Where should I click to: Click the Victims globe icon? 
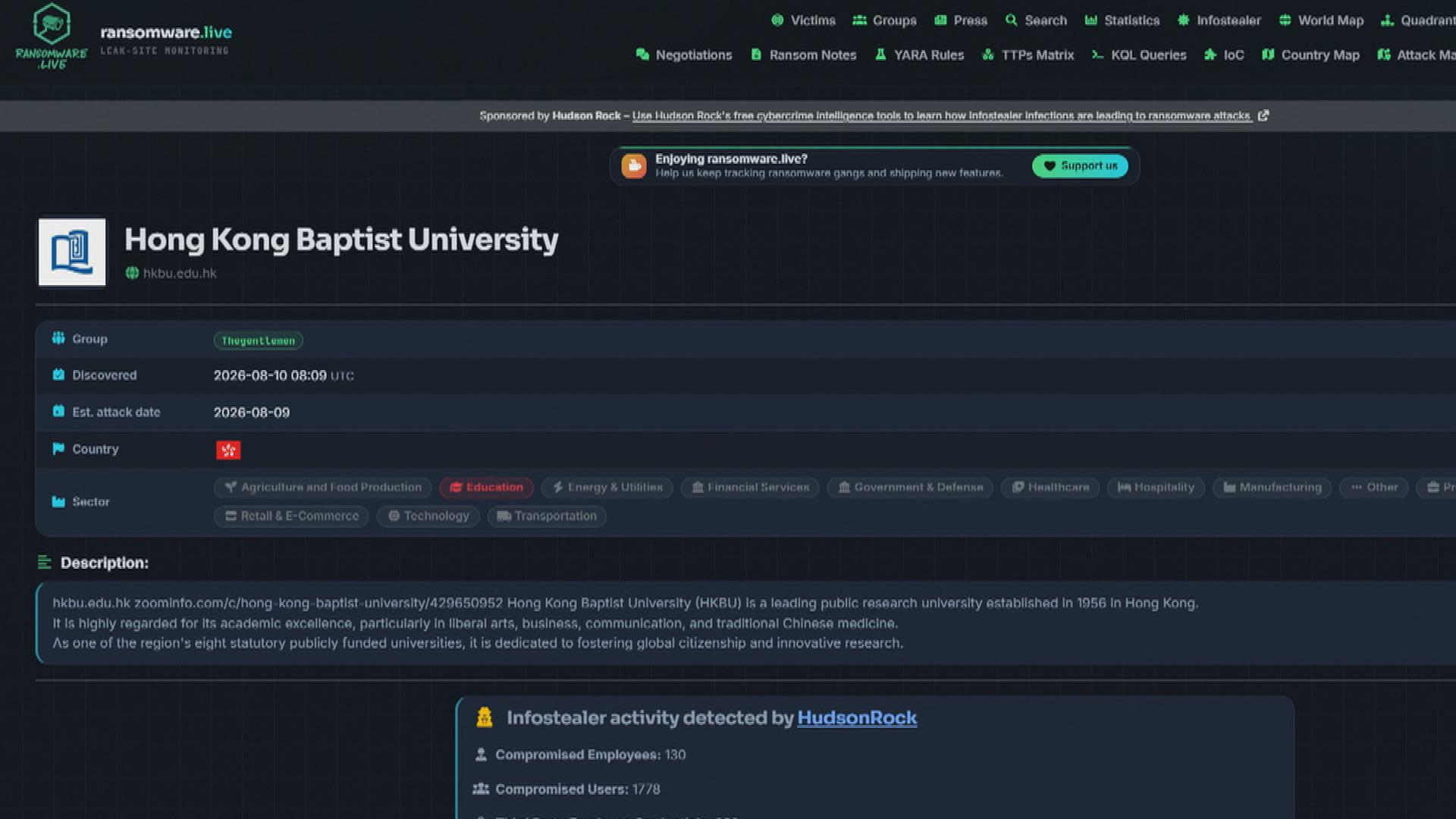click(777, 20)
